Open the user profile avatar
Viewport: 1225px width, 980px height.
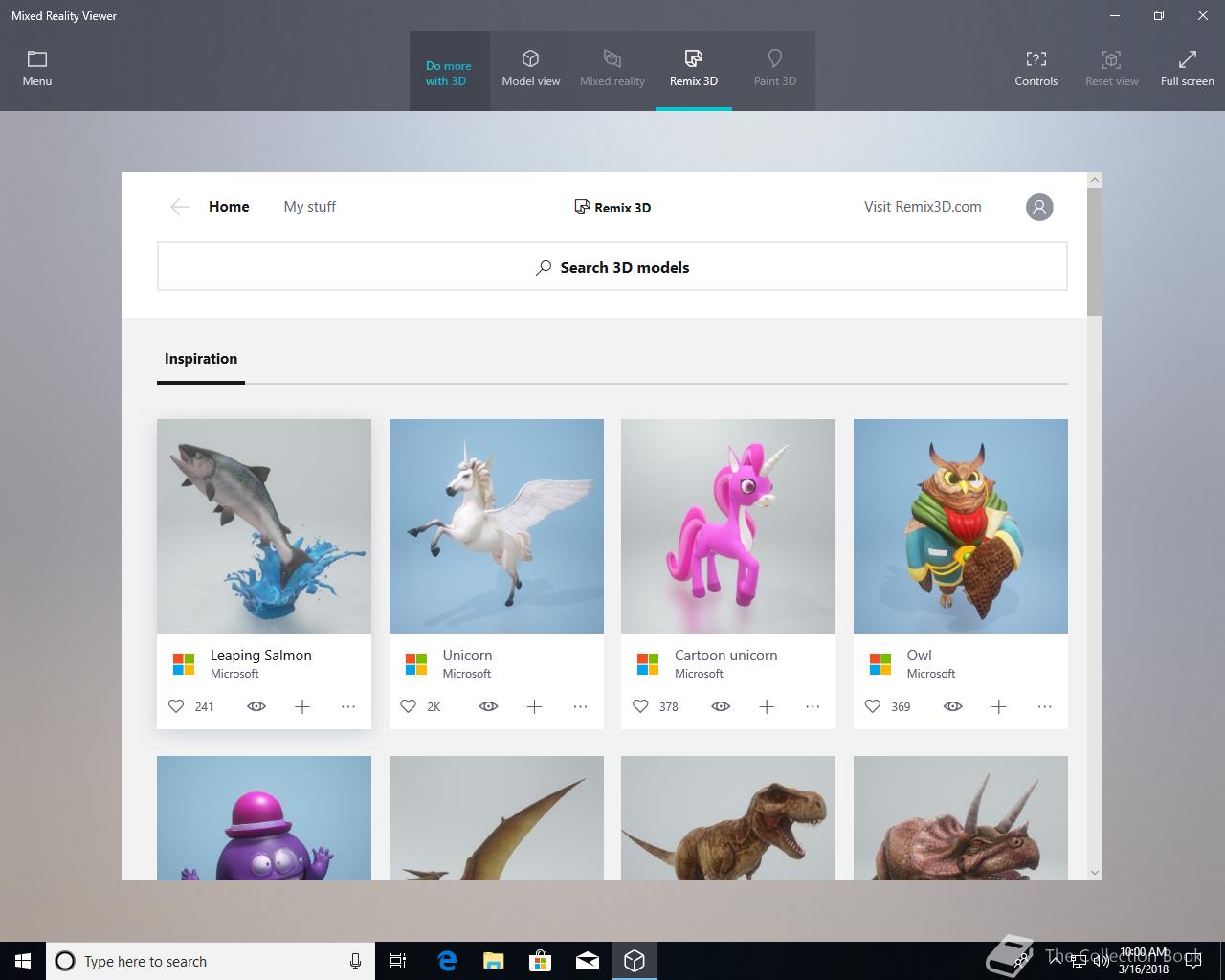(1039, 207)
